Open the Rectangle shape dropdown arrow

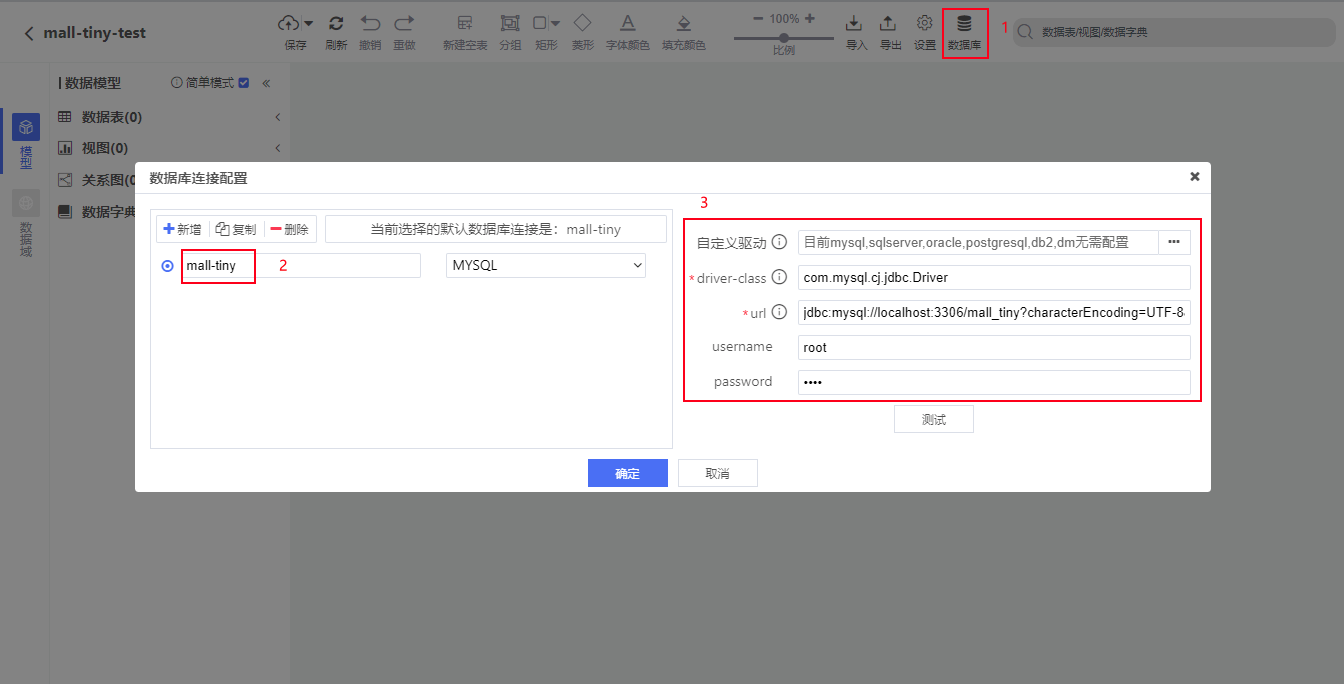(x=555, y=23)
